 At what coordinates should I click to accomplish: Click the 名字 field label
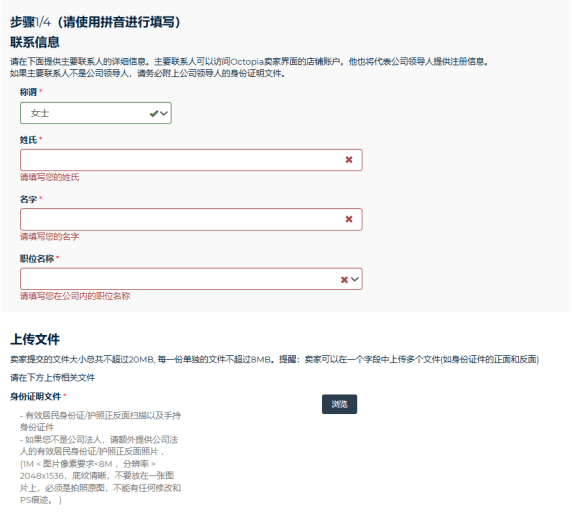[x=28, y=199]
